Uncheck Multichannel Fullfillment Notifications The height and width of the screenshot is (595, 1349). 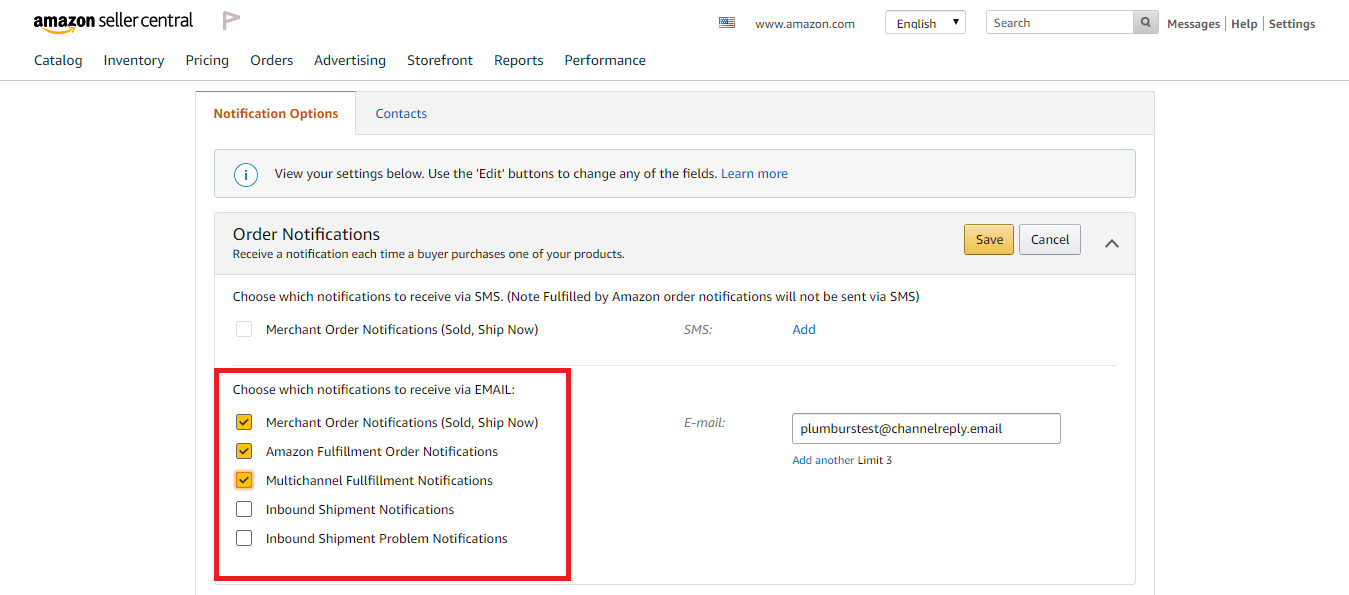click(x=244, y=480)
